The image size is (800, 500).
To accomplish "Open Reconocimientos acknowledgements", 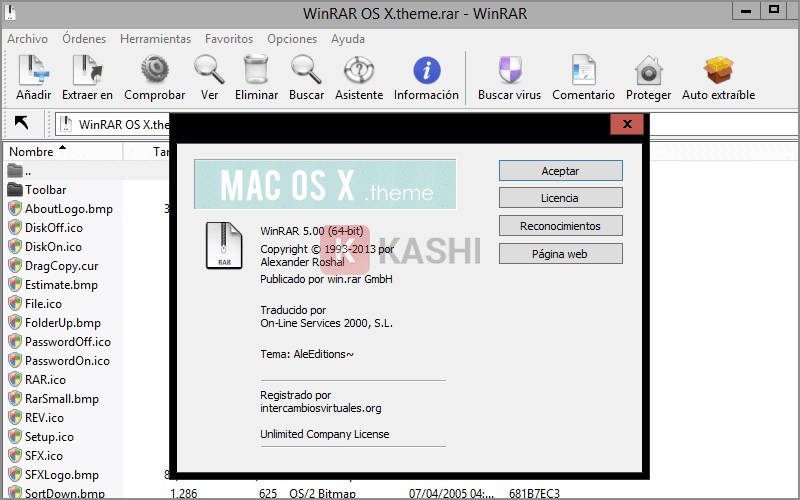I will point(561,226).
